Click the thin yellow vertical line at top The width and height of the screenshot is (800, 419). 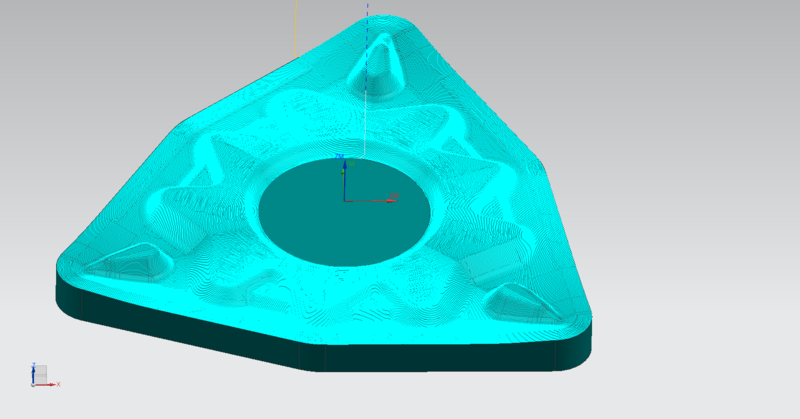298,25
